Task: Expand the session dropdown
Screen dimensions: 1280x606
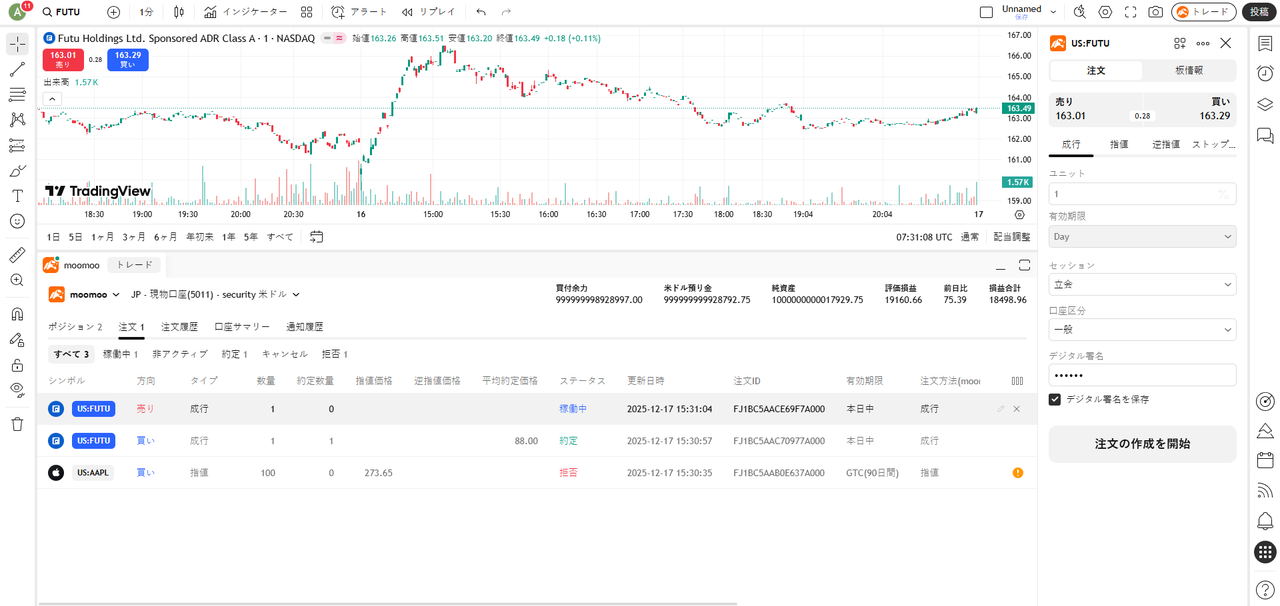Action: click(1142, 285)
